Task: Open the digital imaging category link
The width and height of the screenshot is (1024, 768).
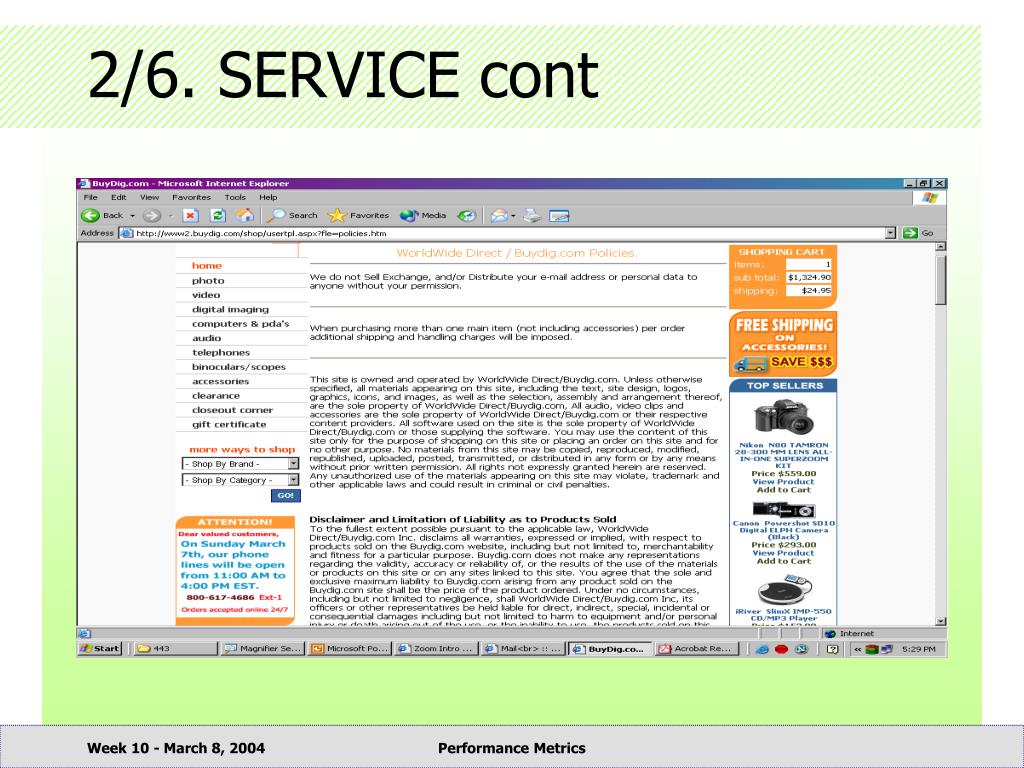Action: coord(230,310)
